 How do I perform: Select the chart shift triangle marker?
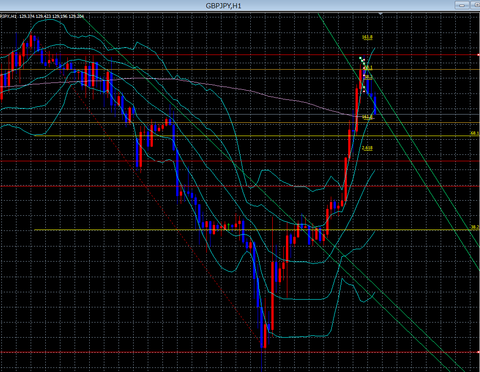point(380,14)
